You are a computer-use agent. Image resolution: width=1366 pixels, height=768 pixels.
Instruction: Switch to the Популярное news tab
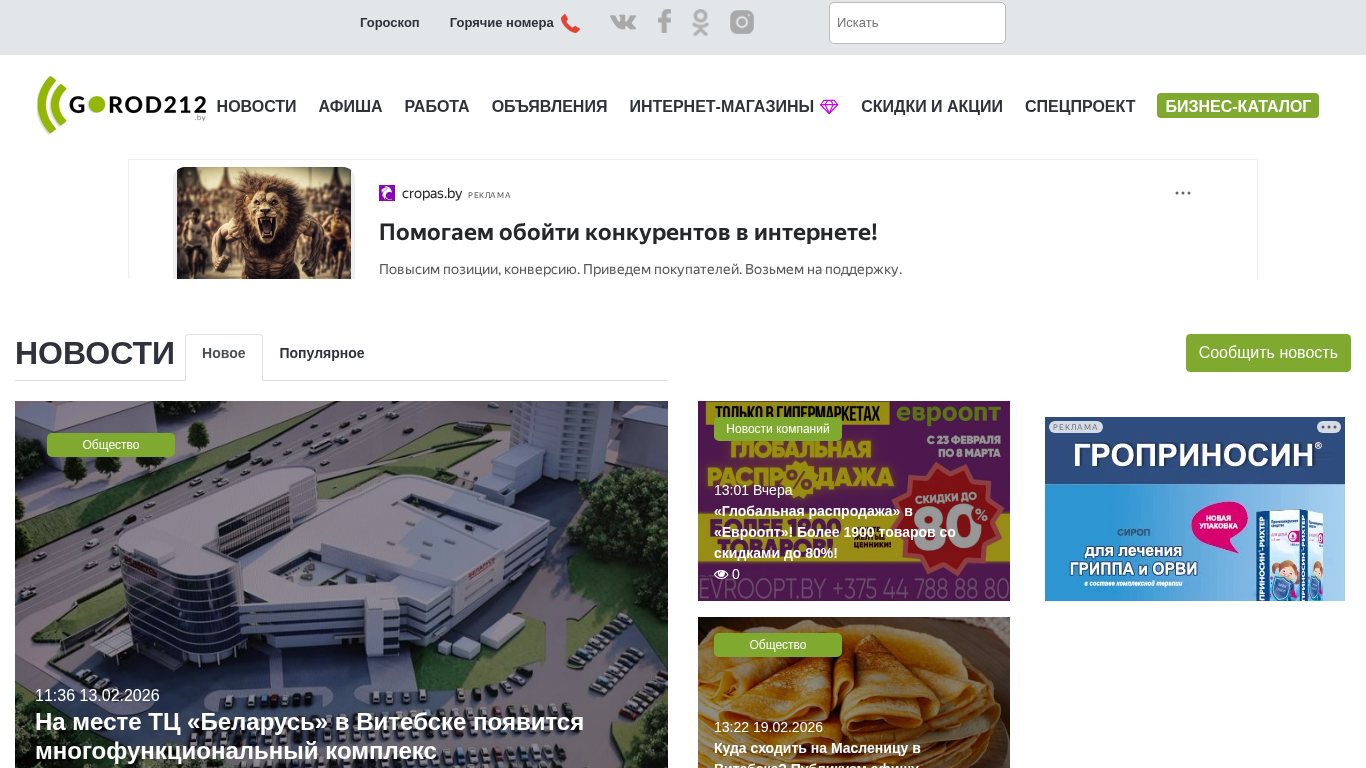click(322, 353)
